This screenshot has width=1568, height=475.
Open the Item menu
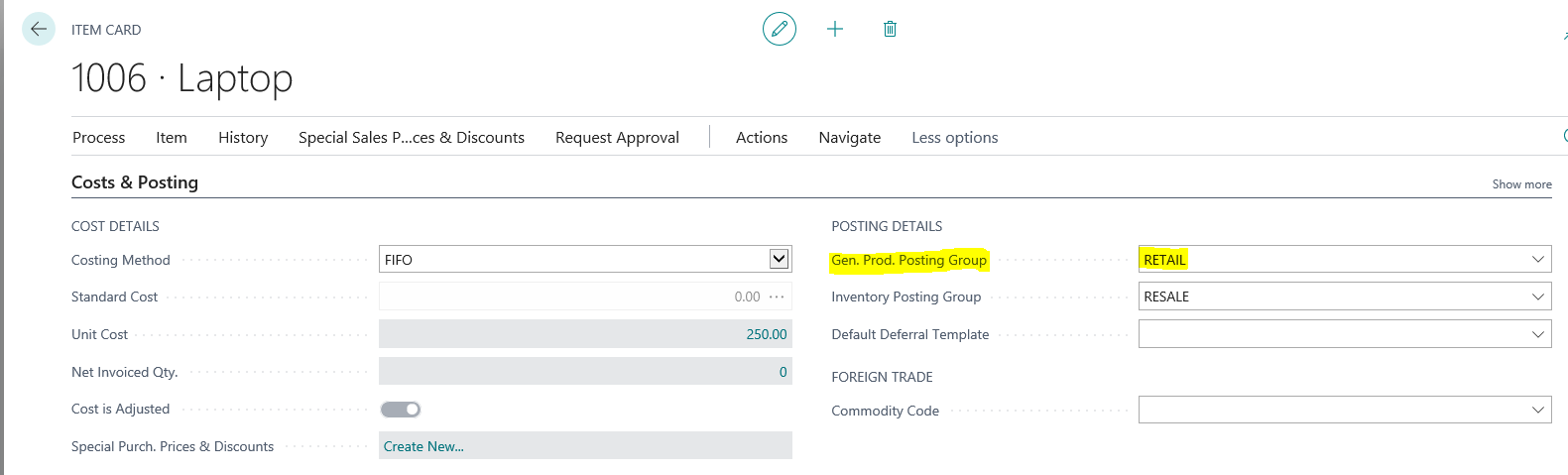click(x=172, y=138)
